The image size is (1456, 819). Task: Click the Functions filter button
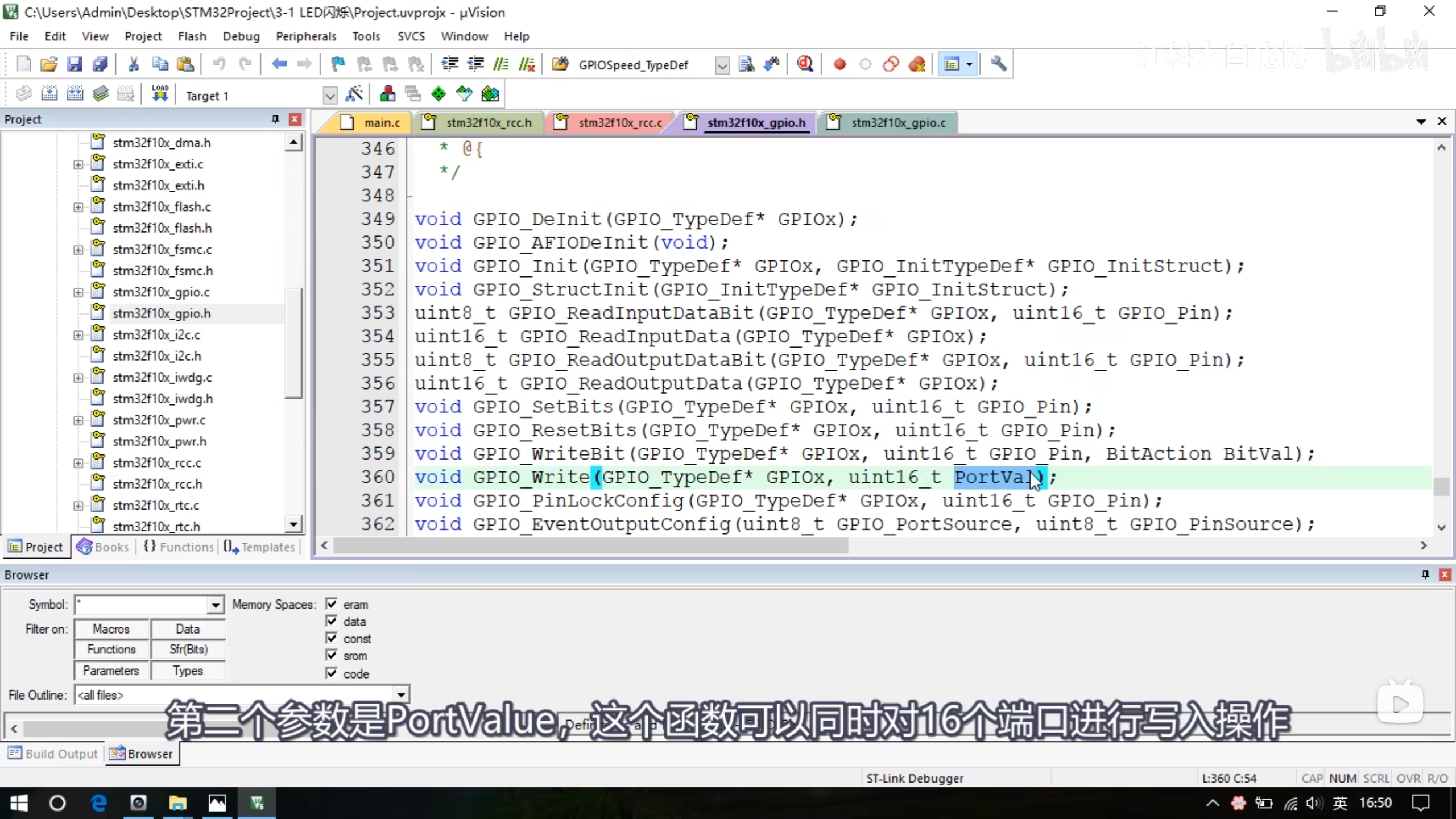111,650
